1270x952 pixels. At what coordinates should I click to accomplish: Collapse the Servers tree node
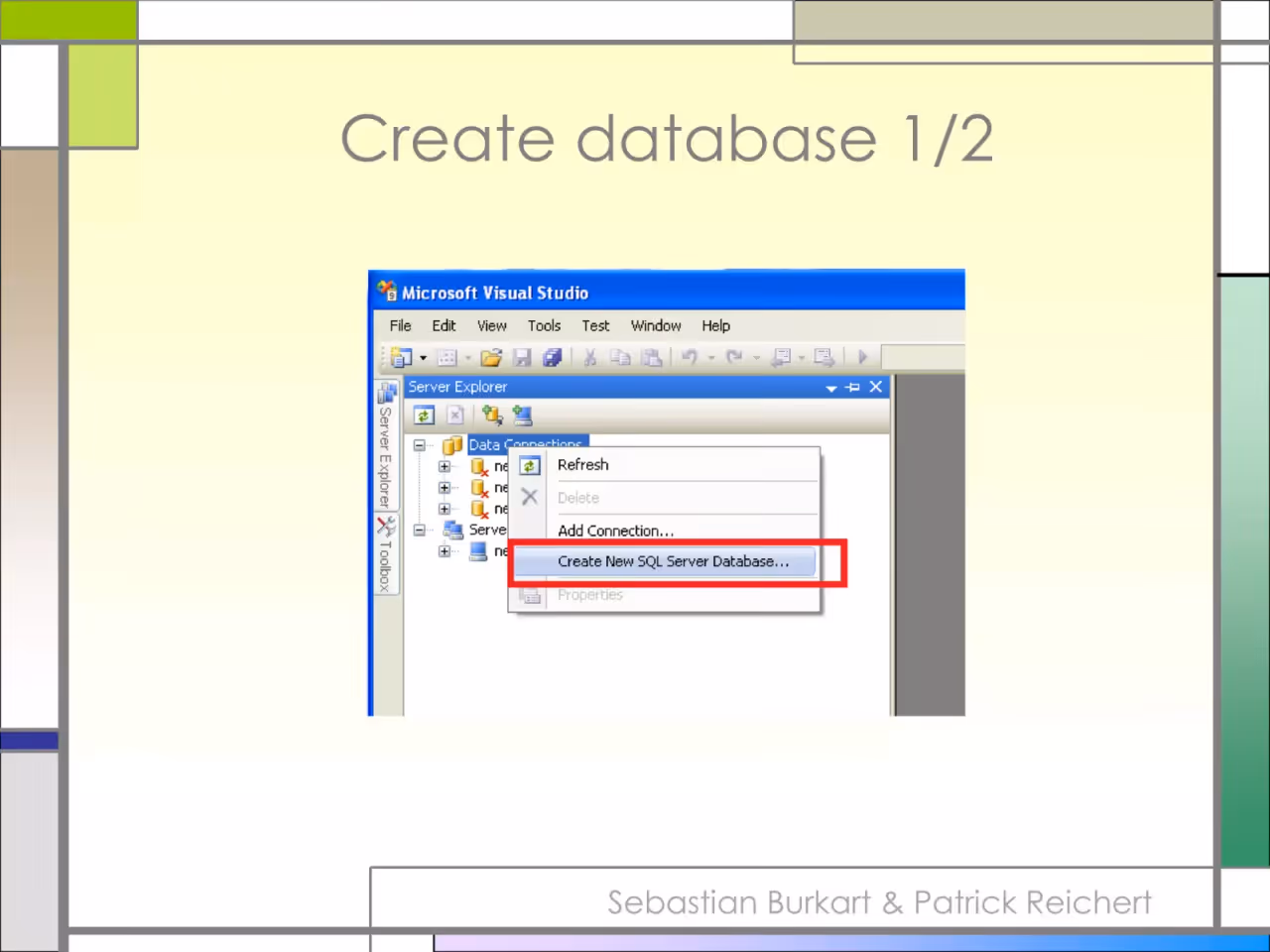pyautogui.click(x=420, y=530)
